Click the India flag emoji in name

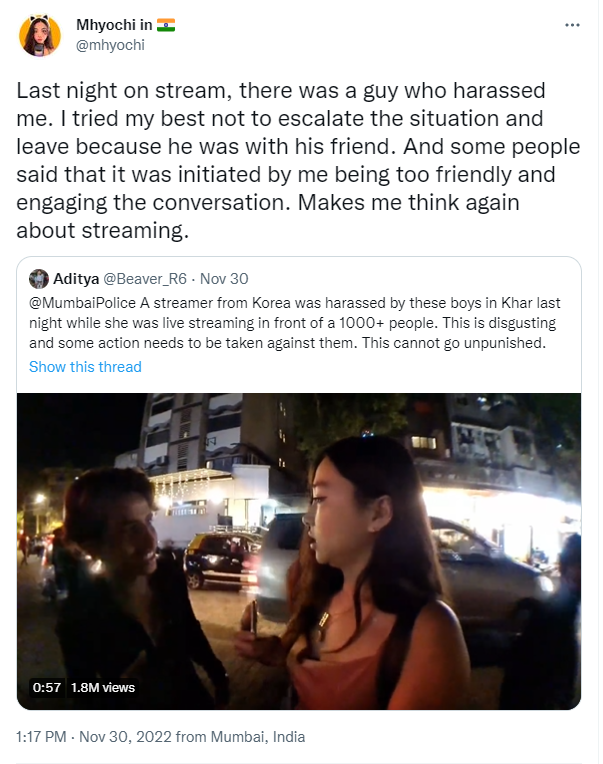point(166,25)
